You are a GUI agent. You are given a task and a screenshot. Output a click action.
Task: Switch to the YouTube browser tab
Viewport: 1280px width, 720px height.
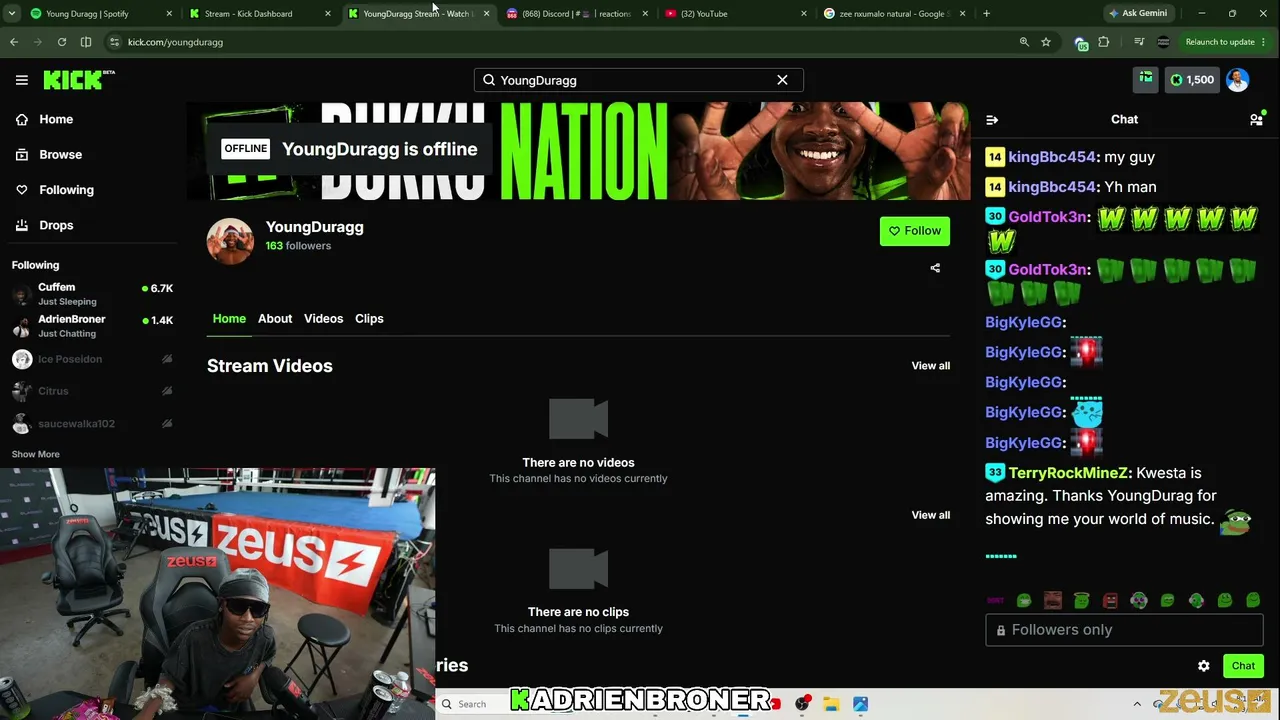(x=734, y=14)
